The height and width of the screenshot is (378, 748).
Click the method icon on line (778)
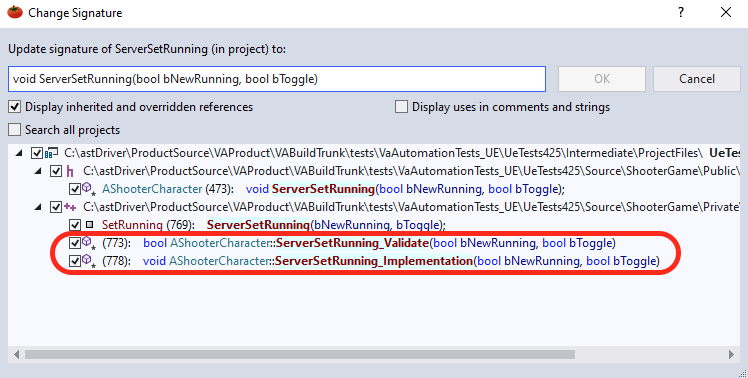(x=89, y=261)
